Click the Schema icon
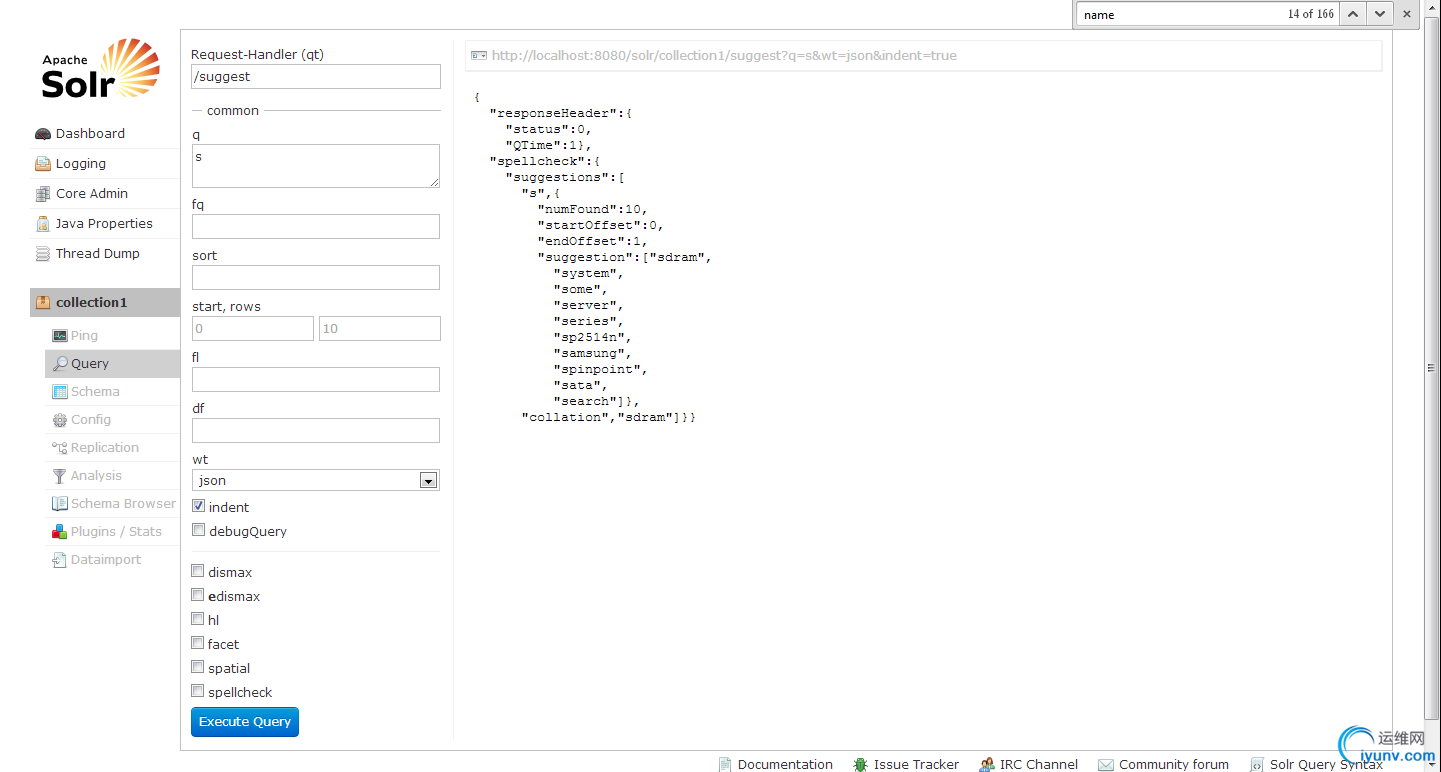The width and height of the screenshot is (1441, 772). (x=60, y=392)
